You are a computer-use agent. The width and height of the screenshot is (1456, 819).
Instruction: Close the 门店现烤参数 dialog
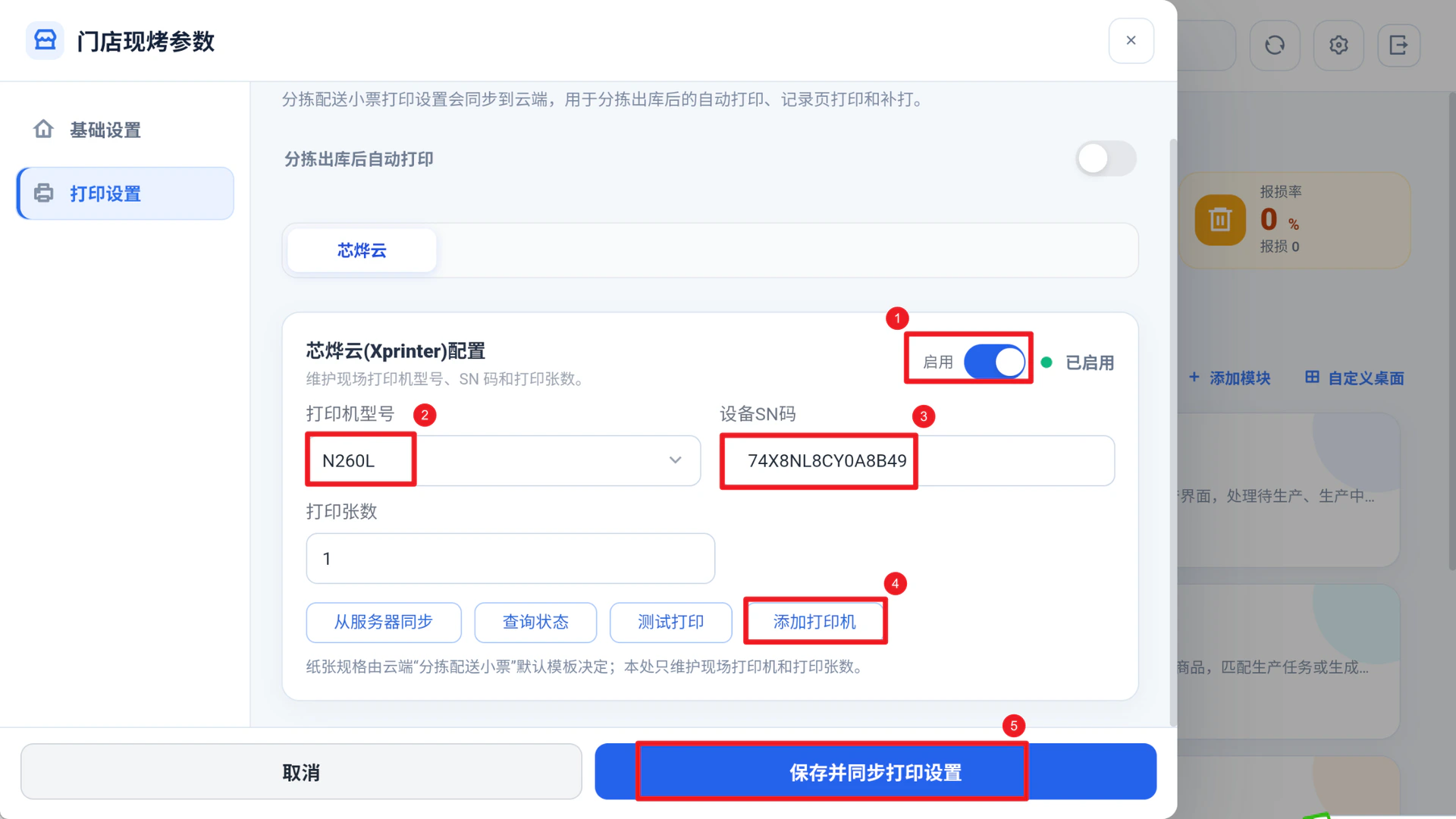tap(1131, 40)
